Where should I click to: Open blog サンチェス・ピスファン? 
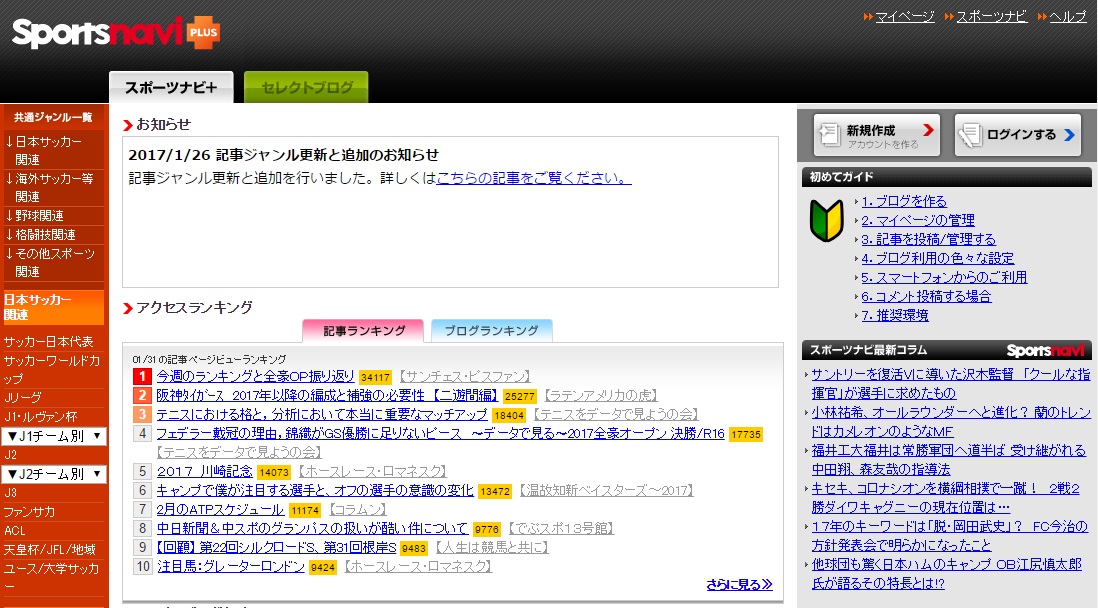click(x=466, y=377)
